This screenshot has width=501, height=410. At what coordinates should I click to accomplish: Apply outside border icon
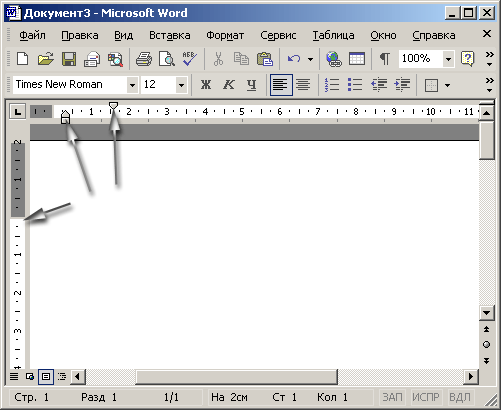point(431,85)
